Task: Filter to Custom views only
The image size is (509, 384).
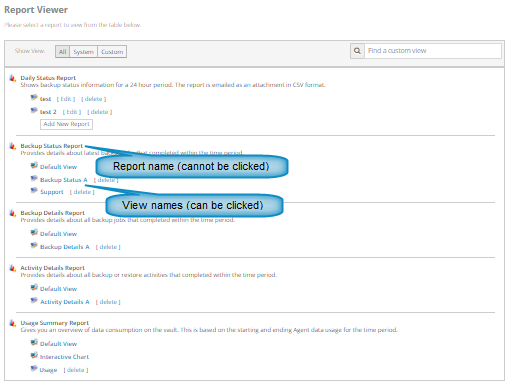Action: 112,52
